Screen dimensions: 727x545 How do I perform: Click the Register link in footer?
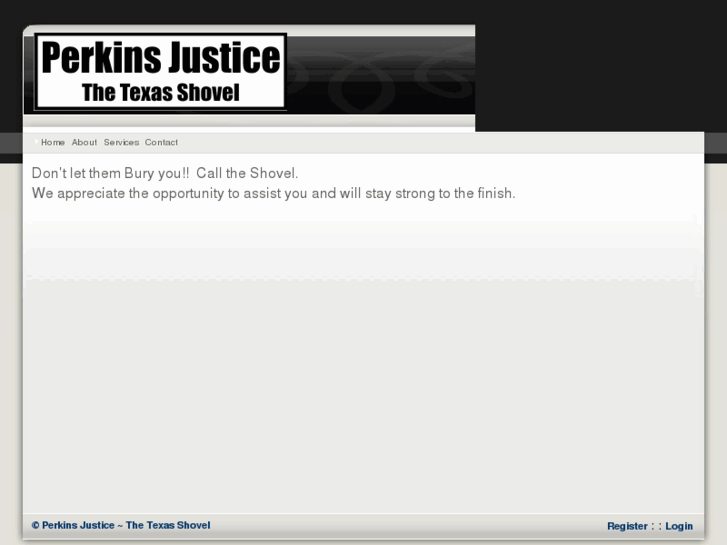point(627,526)
